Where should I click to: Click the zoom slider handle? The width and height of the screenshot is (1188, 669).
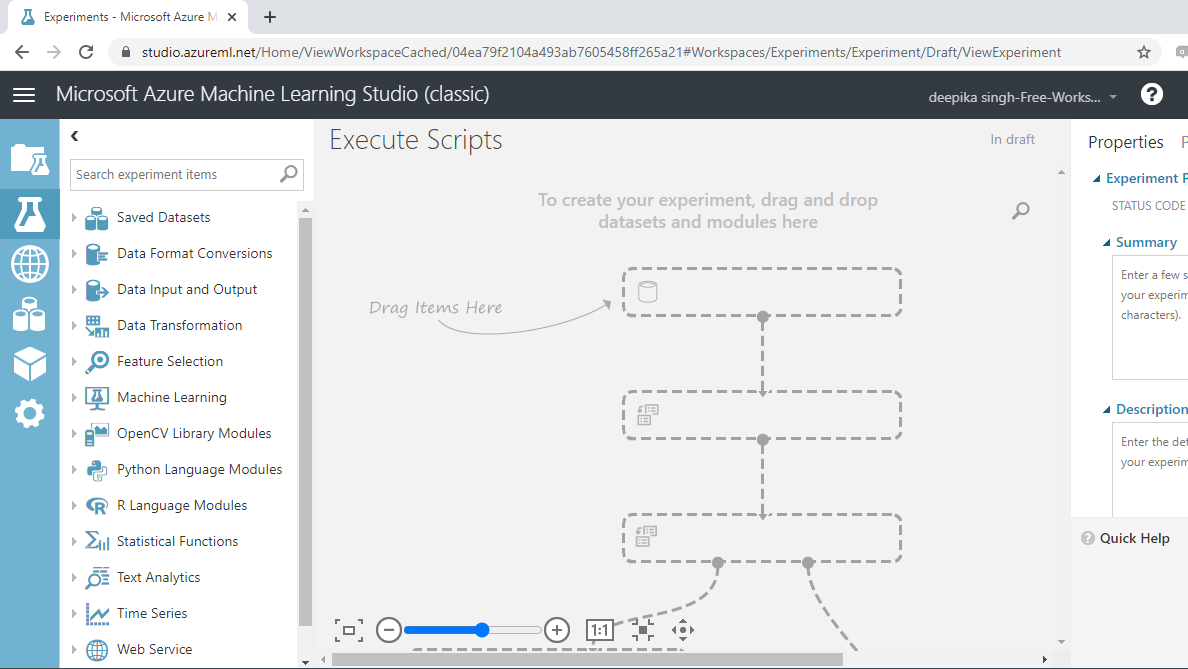click(482, 630)
